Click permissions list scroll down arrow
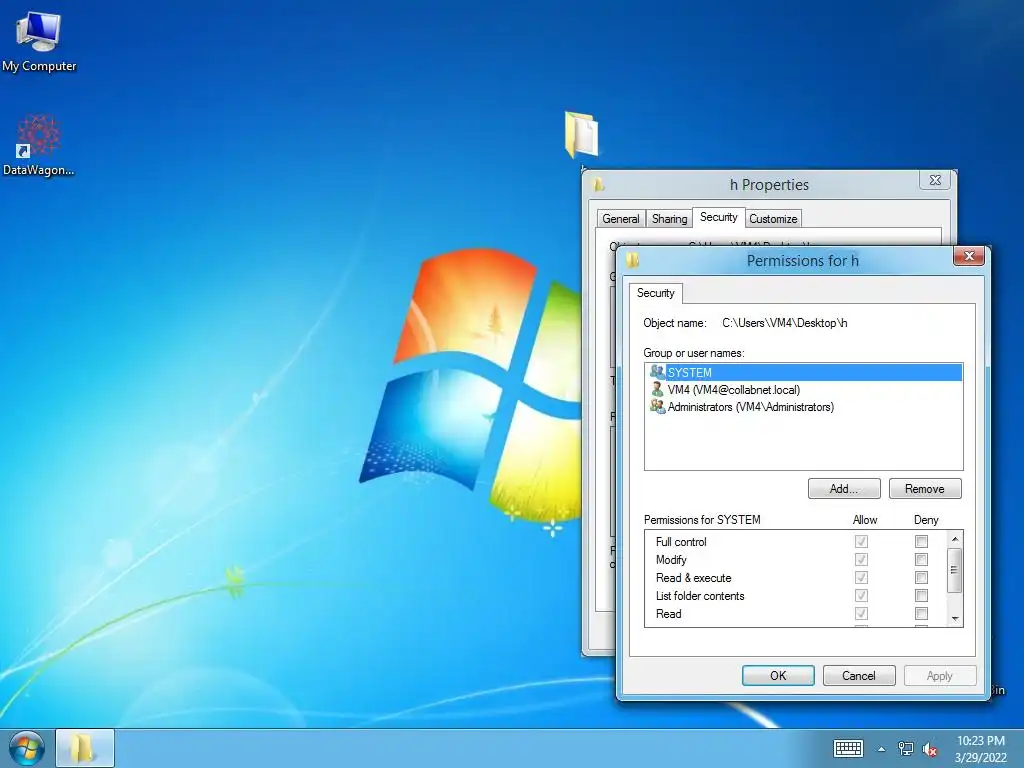 click(x=955, y=618)
